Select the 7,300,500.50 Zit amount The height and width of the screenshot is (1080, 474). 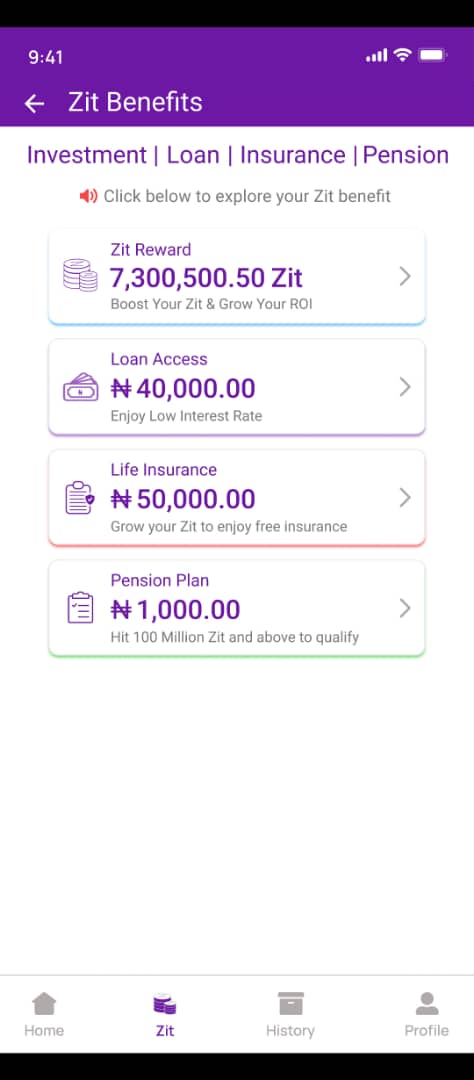tap(206, 278)
